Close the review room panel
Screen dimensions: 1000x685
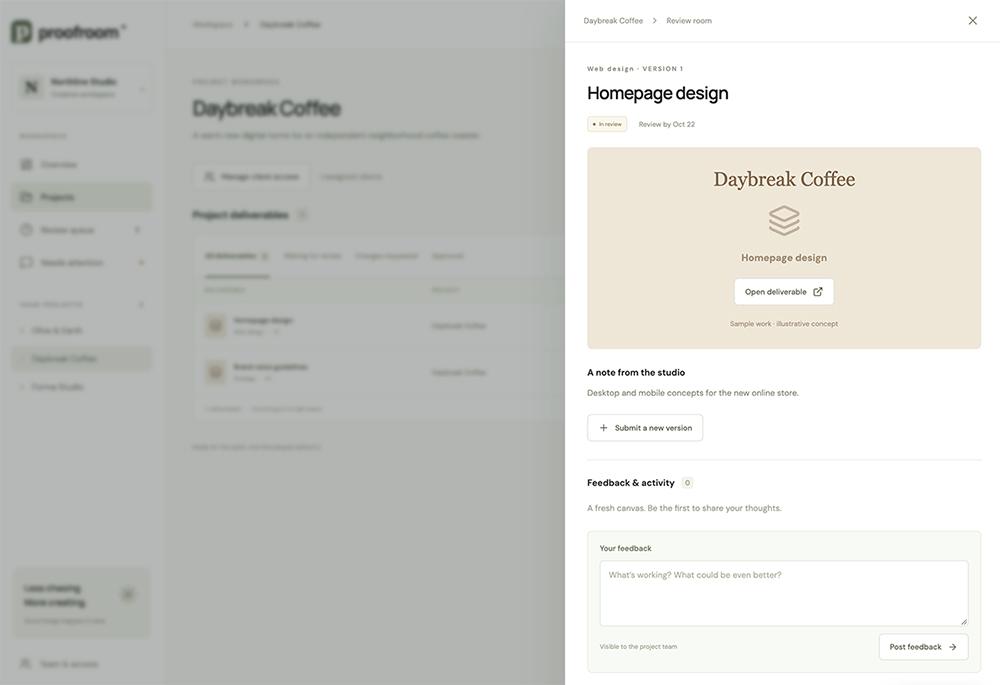[x=972, y=20]
